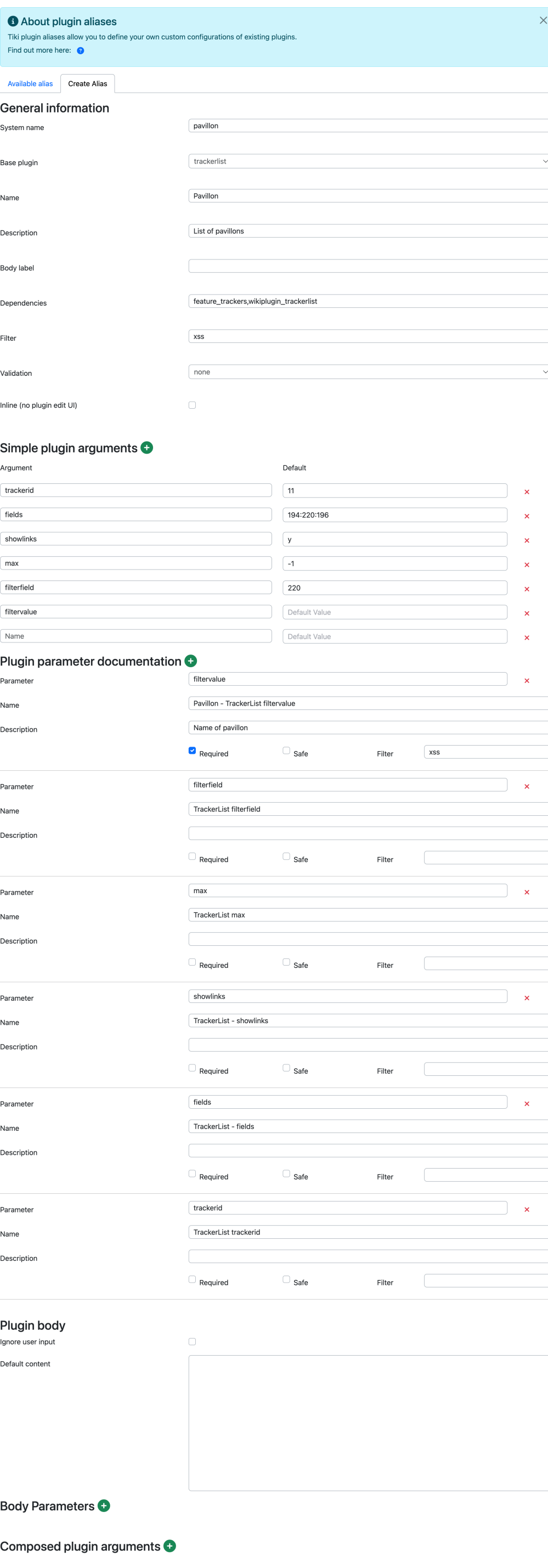Delete the filterfield argument row
The width and height of the screenshot is (548, 1568).
pos(527,589)
